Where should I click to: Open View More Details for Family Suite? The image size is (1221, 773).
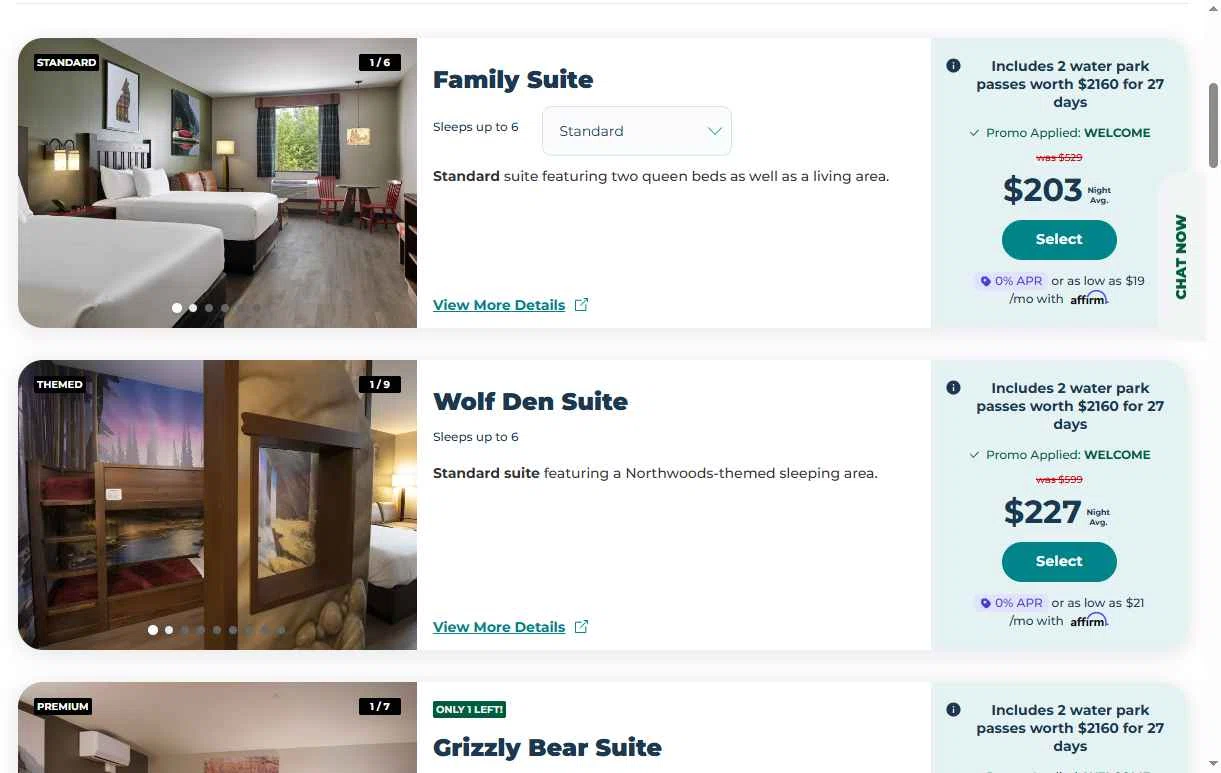(499, 305)
